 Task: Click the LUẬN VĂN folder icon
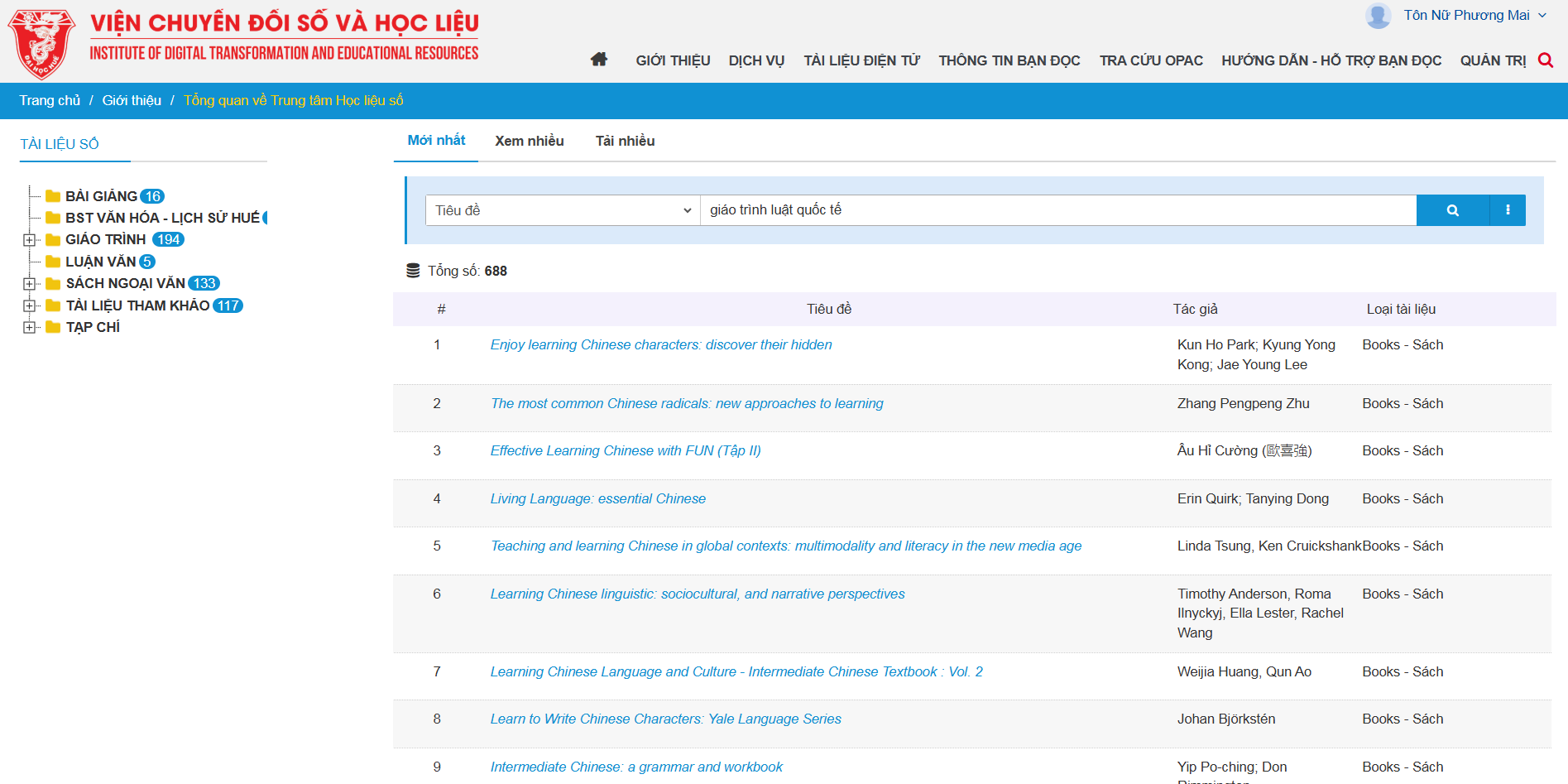(x=53, y=262)
